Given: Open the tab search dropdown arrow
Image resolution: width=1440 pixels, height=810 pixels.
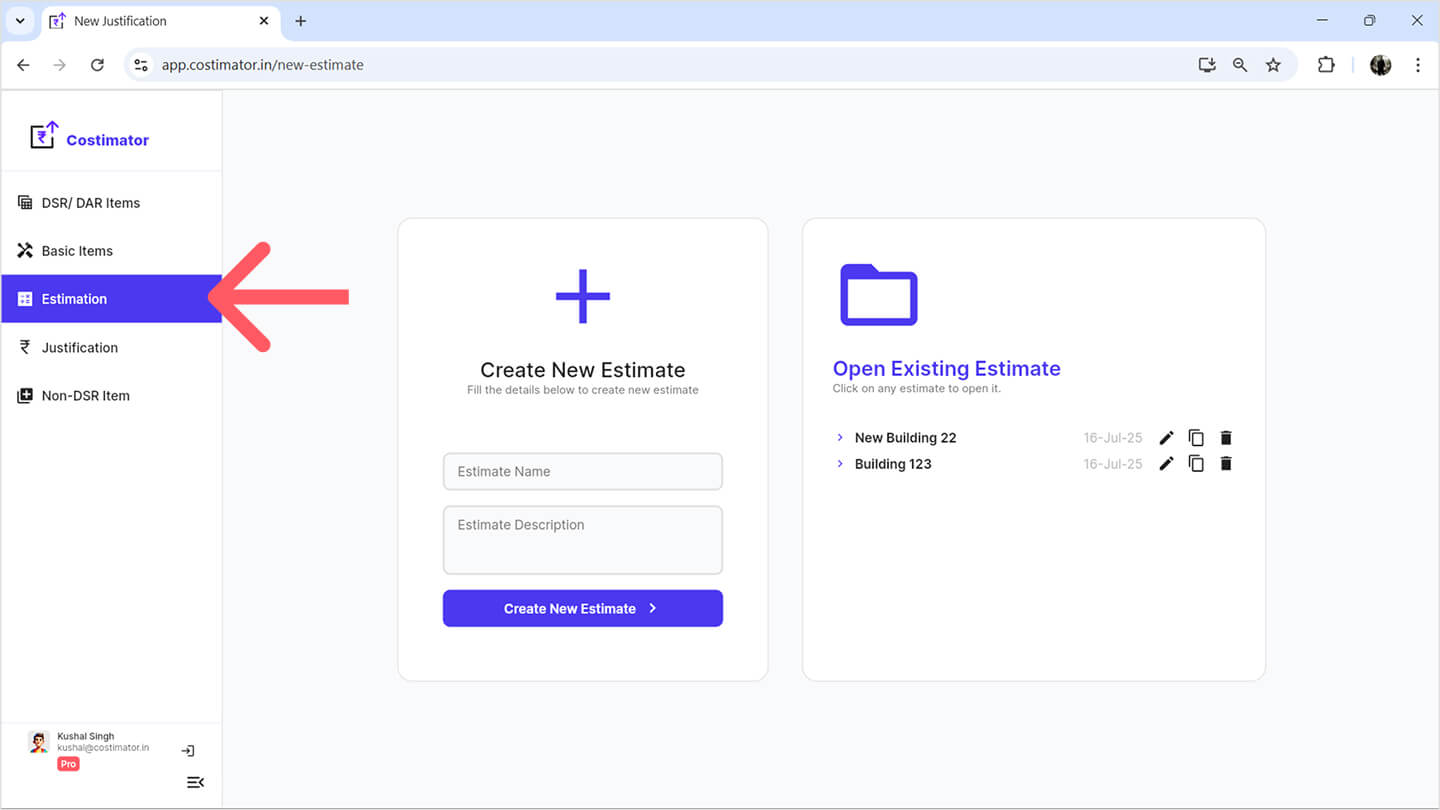Looking at the screenshot, I should point(20,21).
